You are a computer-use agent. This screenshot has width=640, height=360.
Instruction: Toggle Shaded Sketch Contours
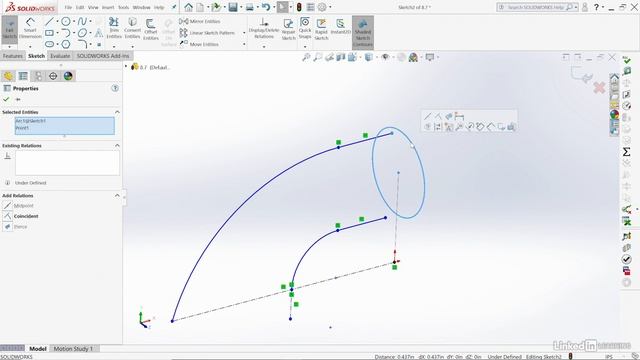pos(363,33)
